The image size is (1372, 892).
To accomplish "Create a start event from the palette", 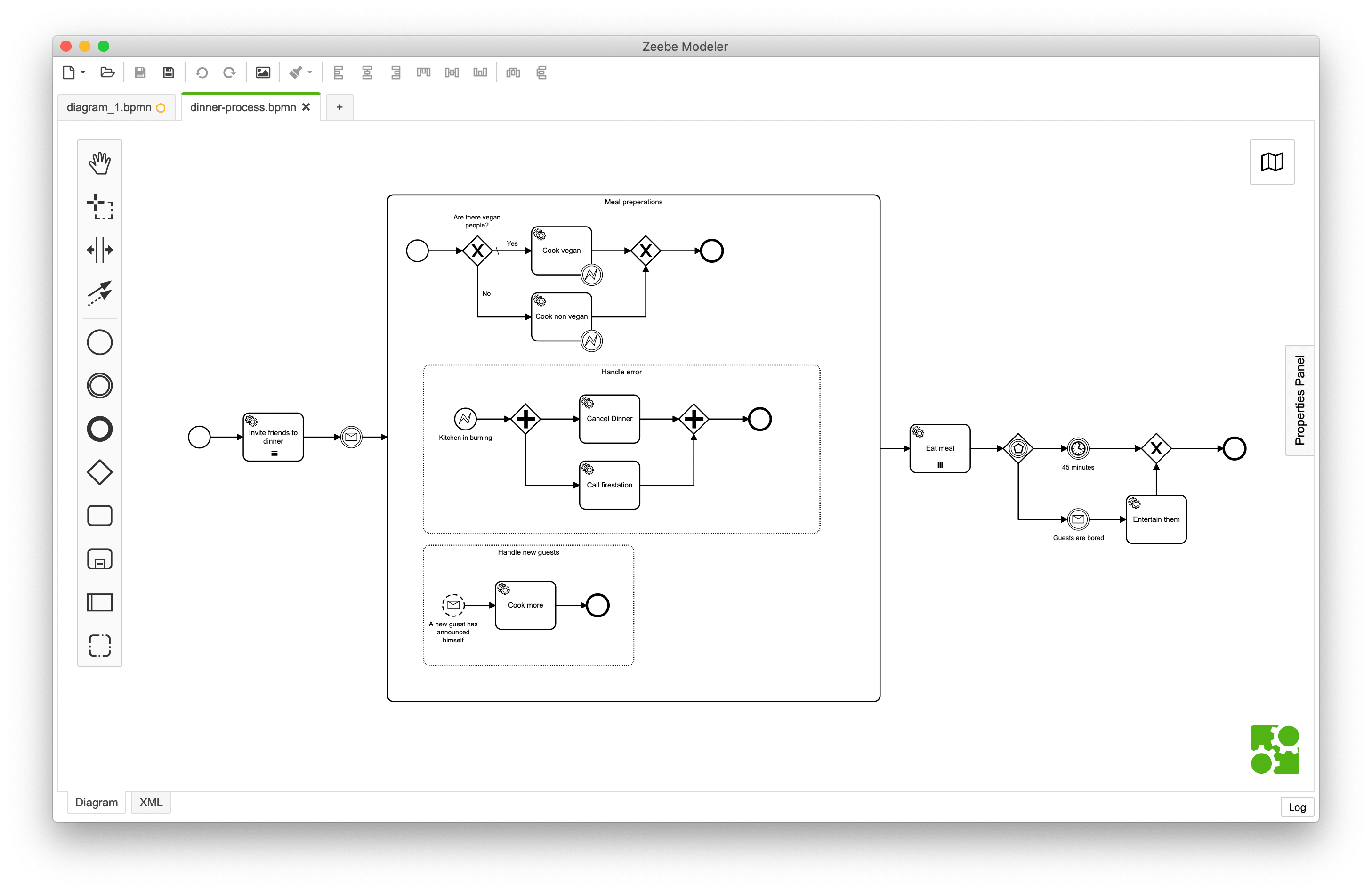I will [x=100, y=342].
